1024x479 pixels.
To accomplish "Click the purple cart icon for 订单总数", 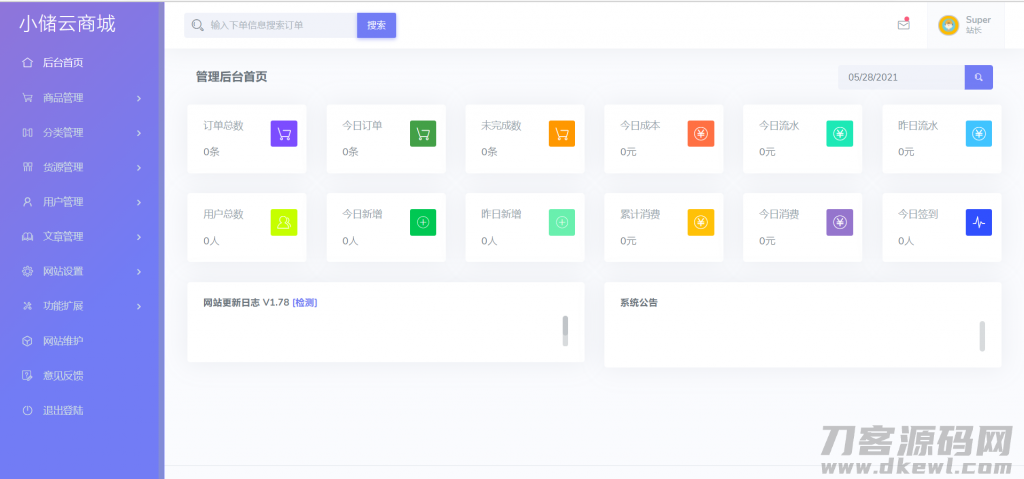I will pos(284,133).
